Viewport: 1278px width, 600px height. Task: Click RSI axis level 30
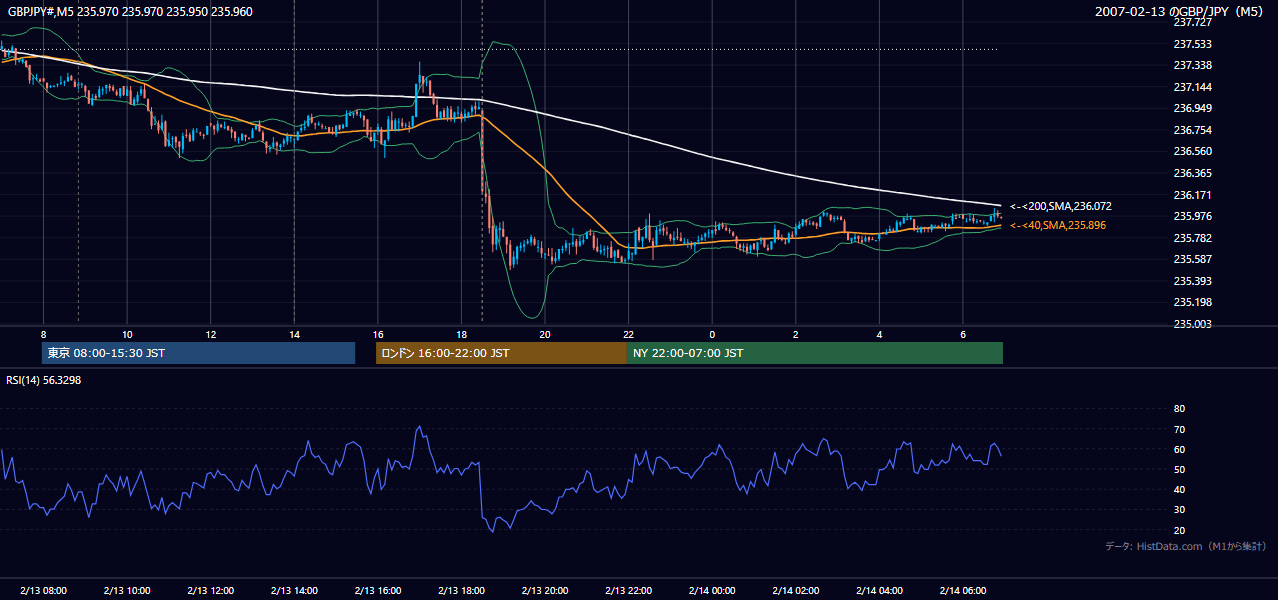[x=1179, y=510]
